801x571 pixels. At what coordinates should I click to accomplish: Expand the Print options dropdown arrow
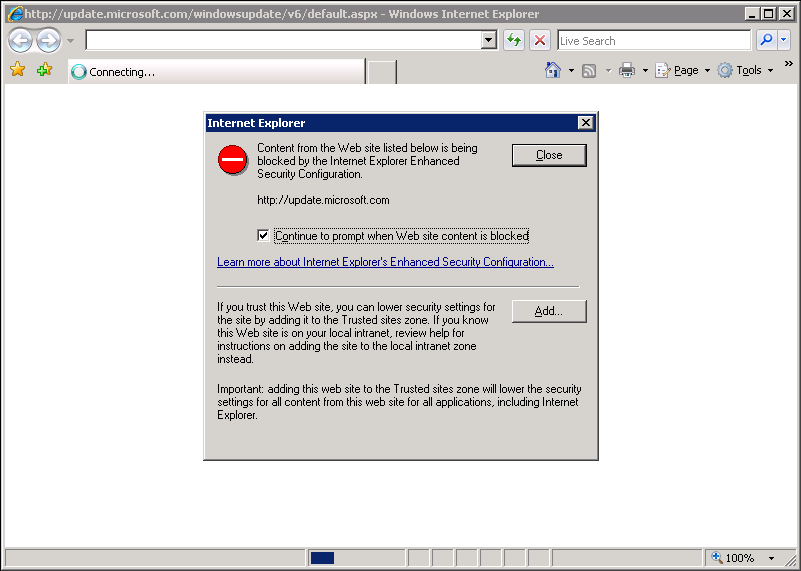[x=645, y=70]
